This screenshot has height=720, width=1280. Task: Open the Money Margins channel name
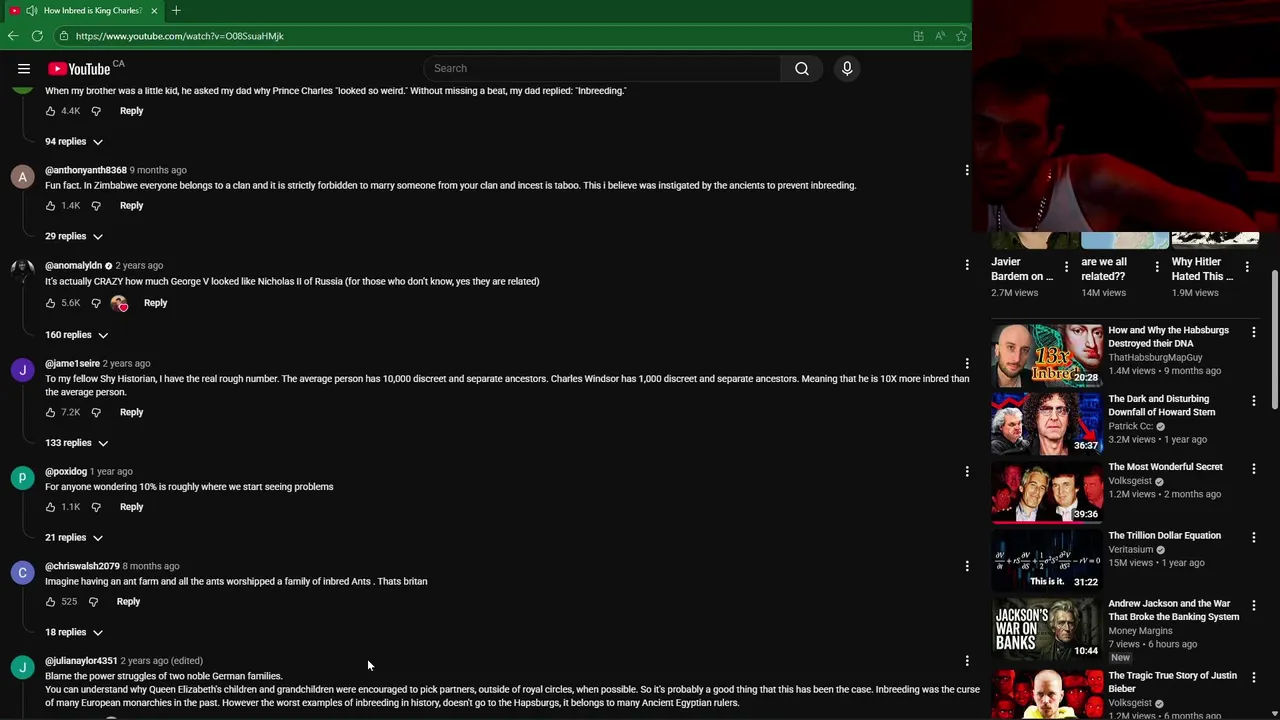[1140, 631]
